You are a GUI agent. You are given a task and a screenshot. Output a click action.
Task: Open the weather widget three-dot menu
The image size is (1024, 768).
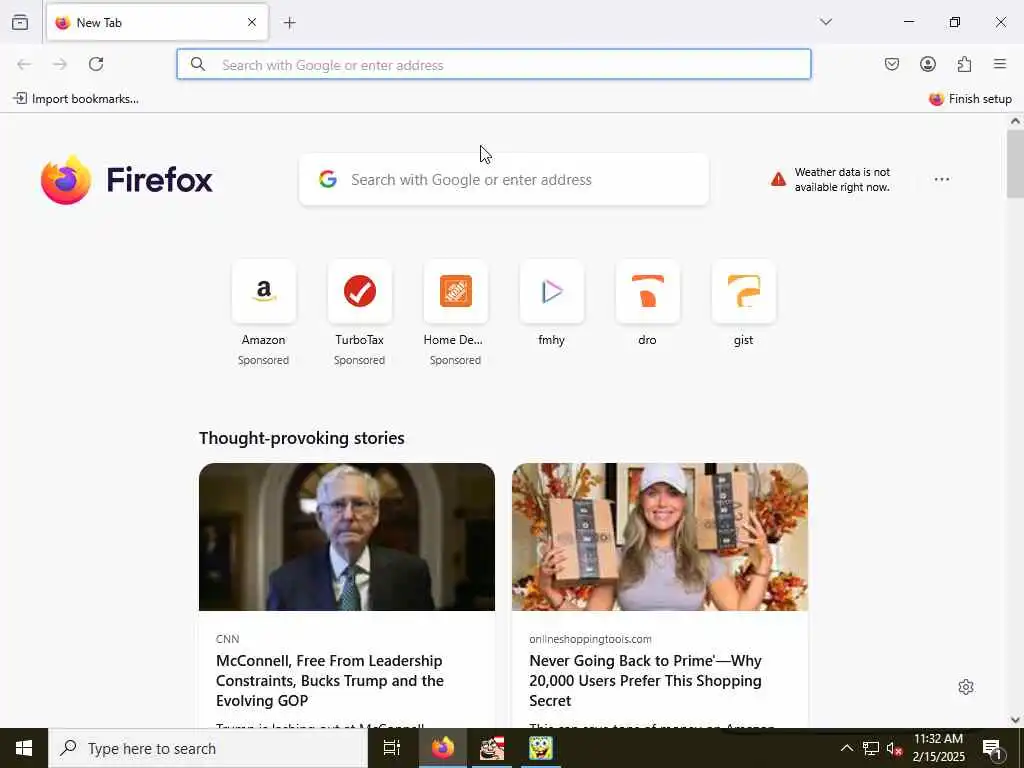[942, 179]
